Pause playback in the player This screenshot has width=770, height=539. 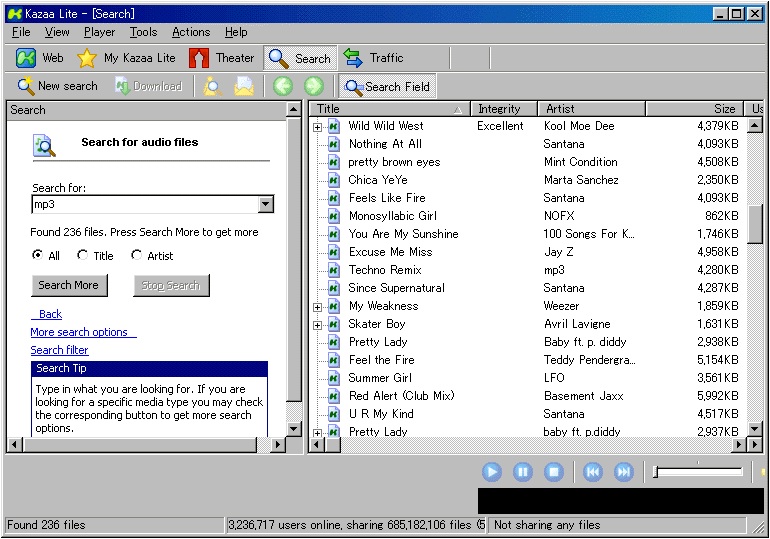[522, 472]
